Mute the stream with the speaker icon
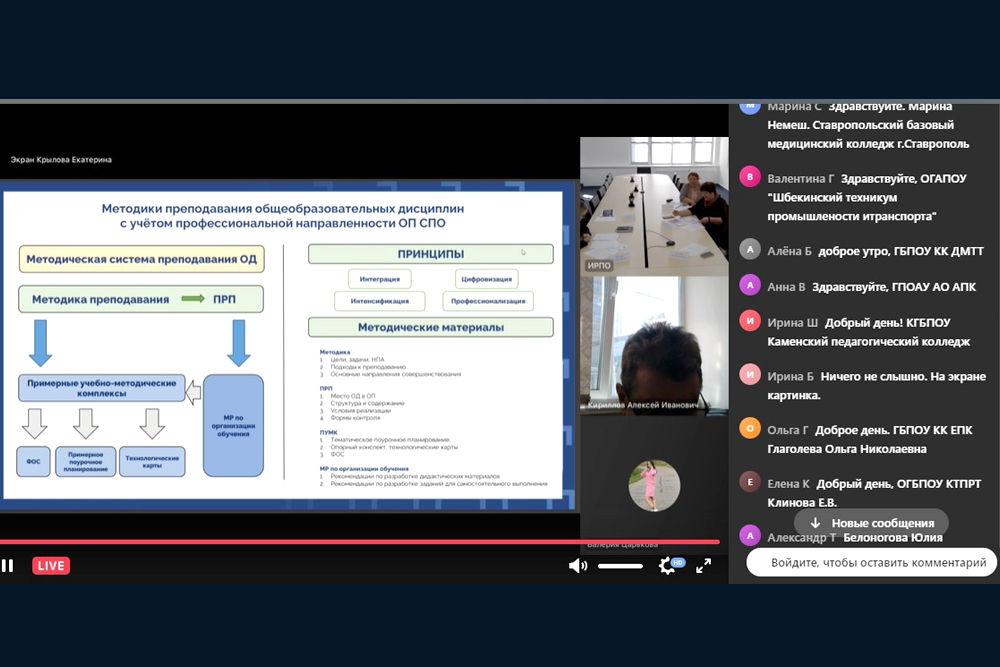 pyautogui.click(x=577, y=566)
